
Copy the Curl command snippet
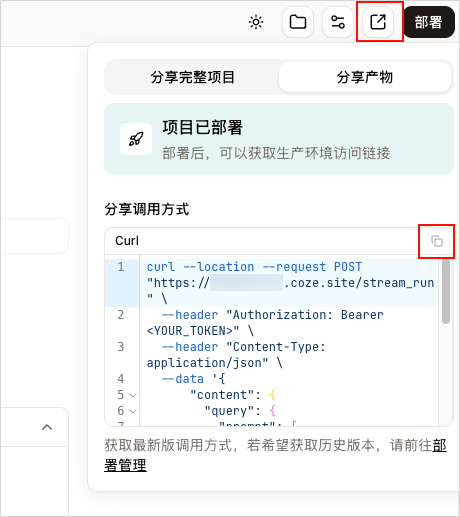point(437,241)
